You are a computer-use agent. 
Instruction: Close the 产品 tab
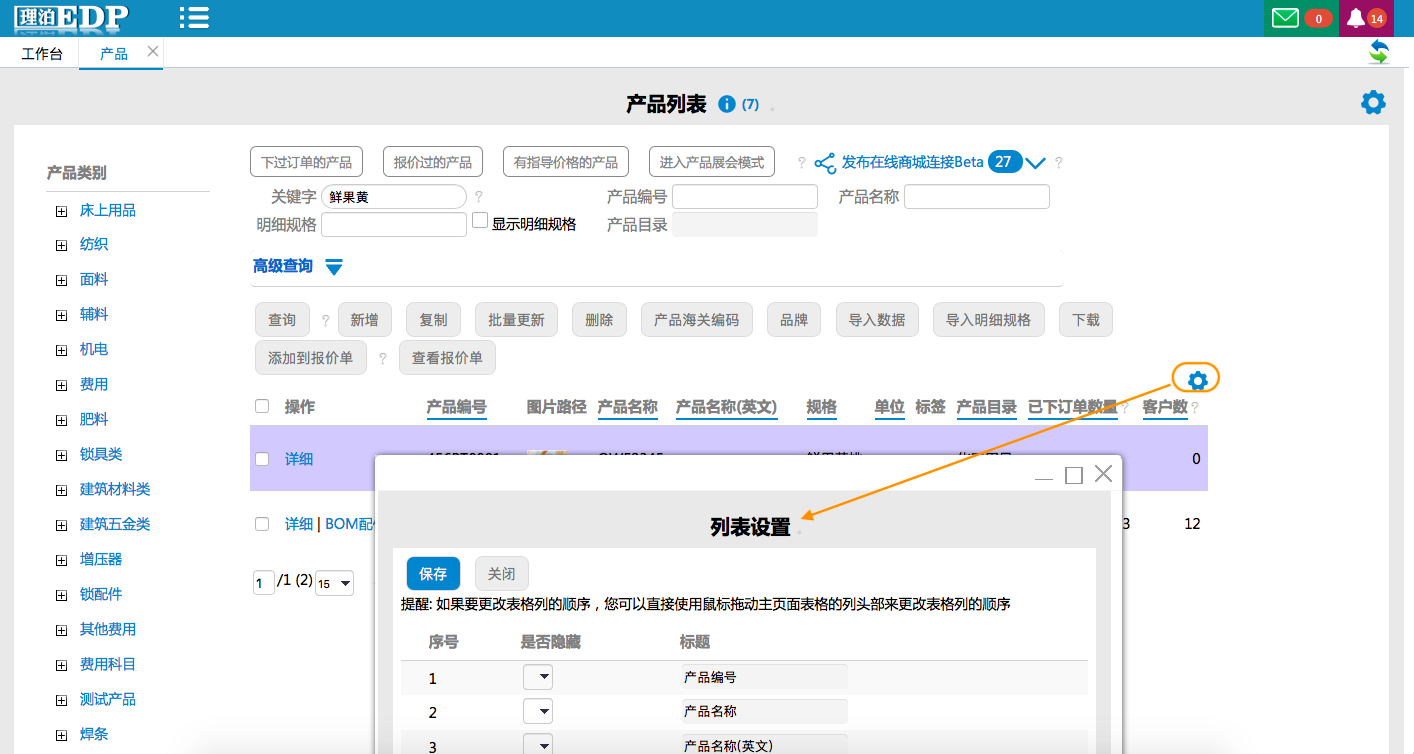152,51
